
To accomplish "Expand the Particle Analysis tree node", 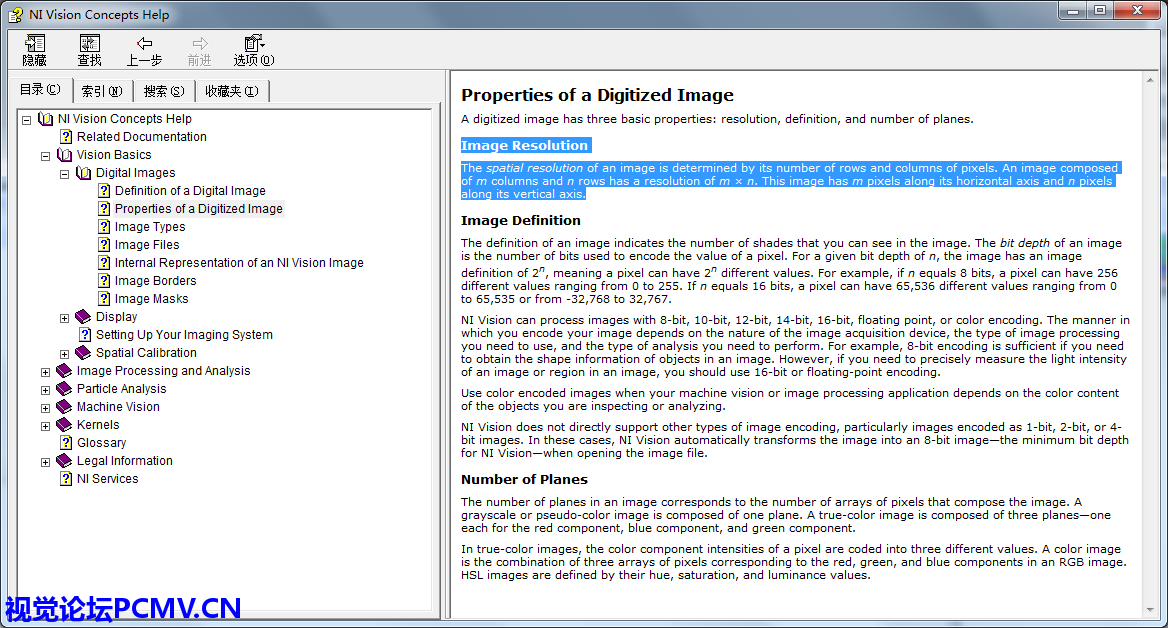I will [45, 390].
